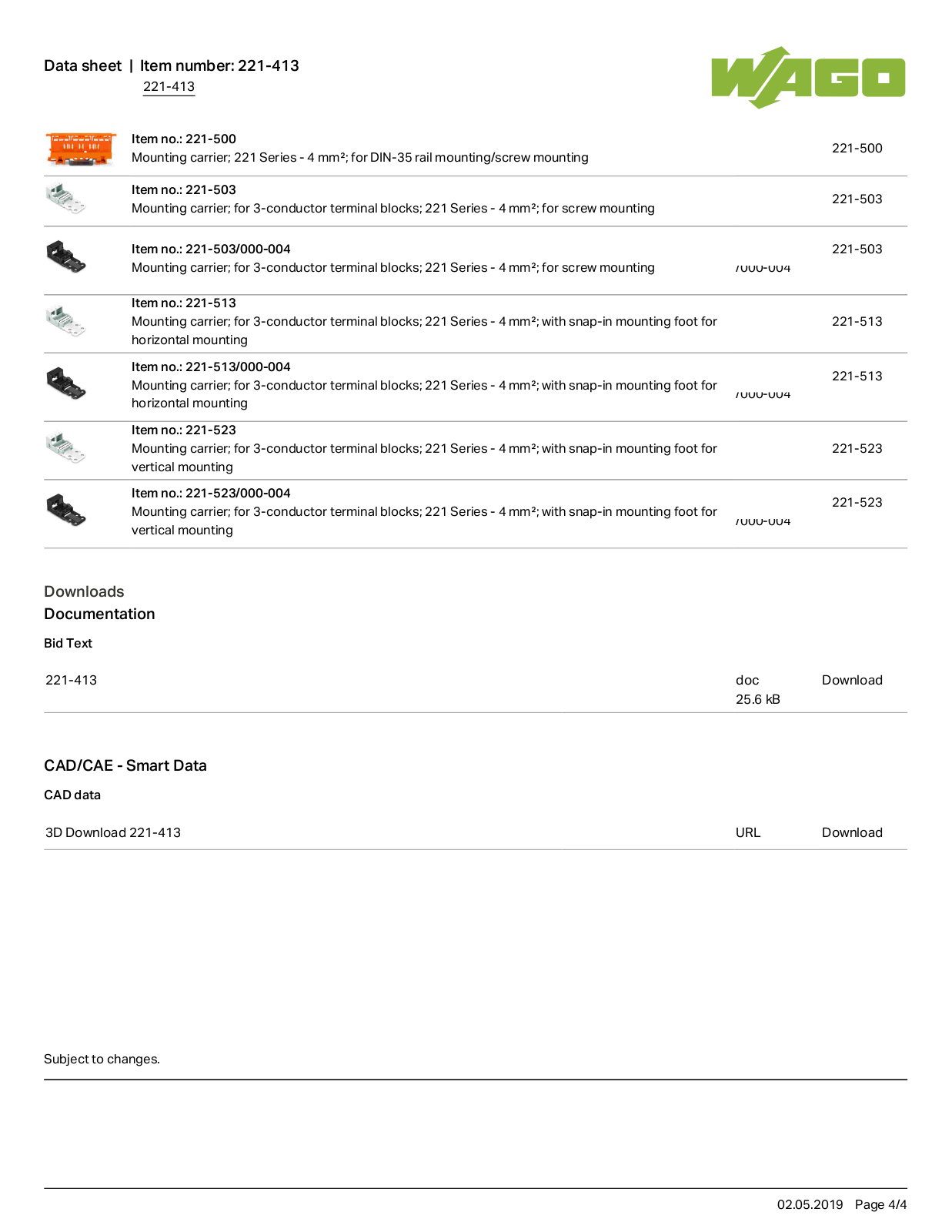Open the 221-523 link beside the white vertical carrier

click(857, 448)
